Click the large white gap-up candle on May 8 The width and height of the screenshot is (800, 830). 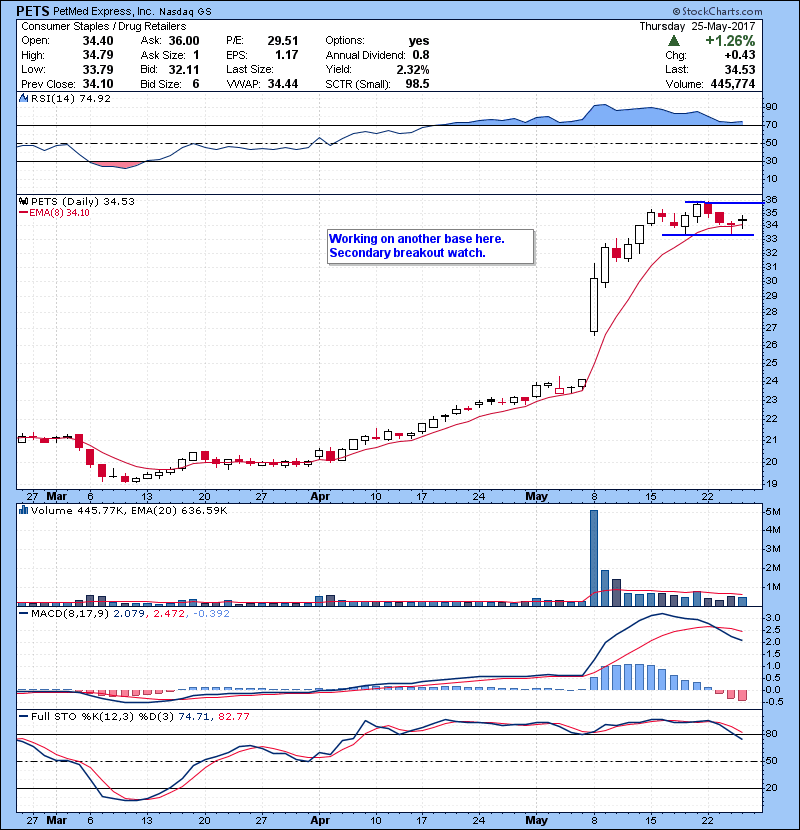point(594,304)
